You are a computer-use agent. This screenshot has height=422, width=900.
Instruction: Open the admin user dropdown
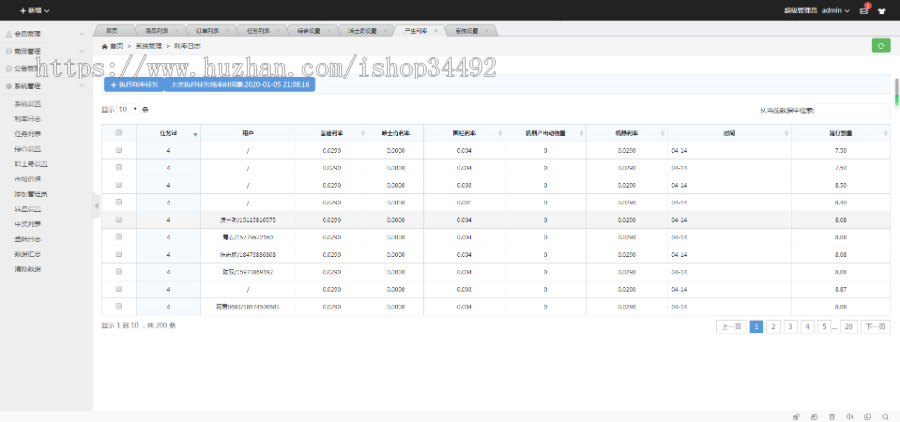pos(835,10)
